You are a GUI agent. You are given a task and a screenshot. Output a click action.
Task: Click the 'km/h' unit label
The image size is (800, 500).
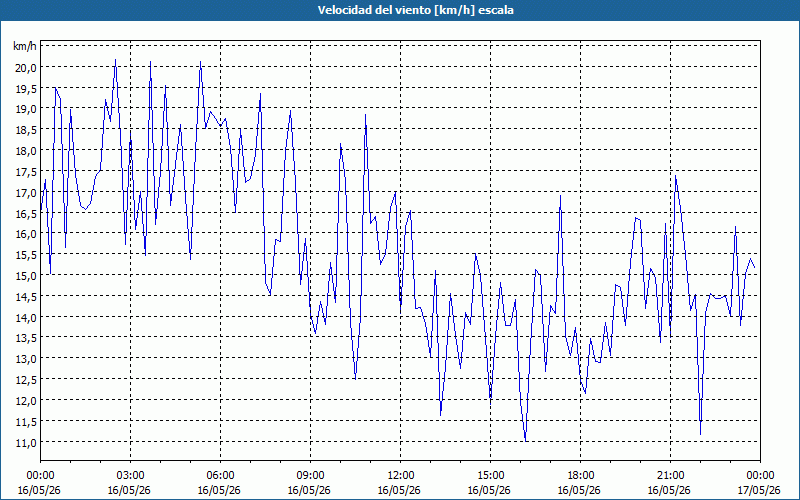coord(25,46)
